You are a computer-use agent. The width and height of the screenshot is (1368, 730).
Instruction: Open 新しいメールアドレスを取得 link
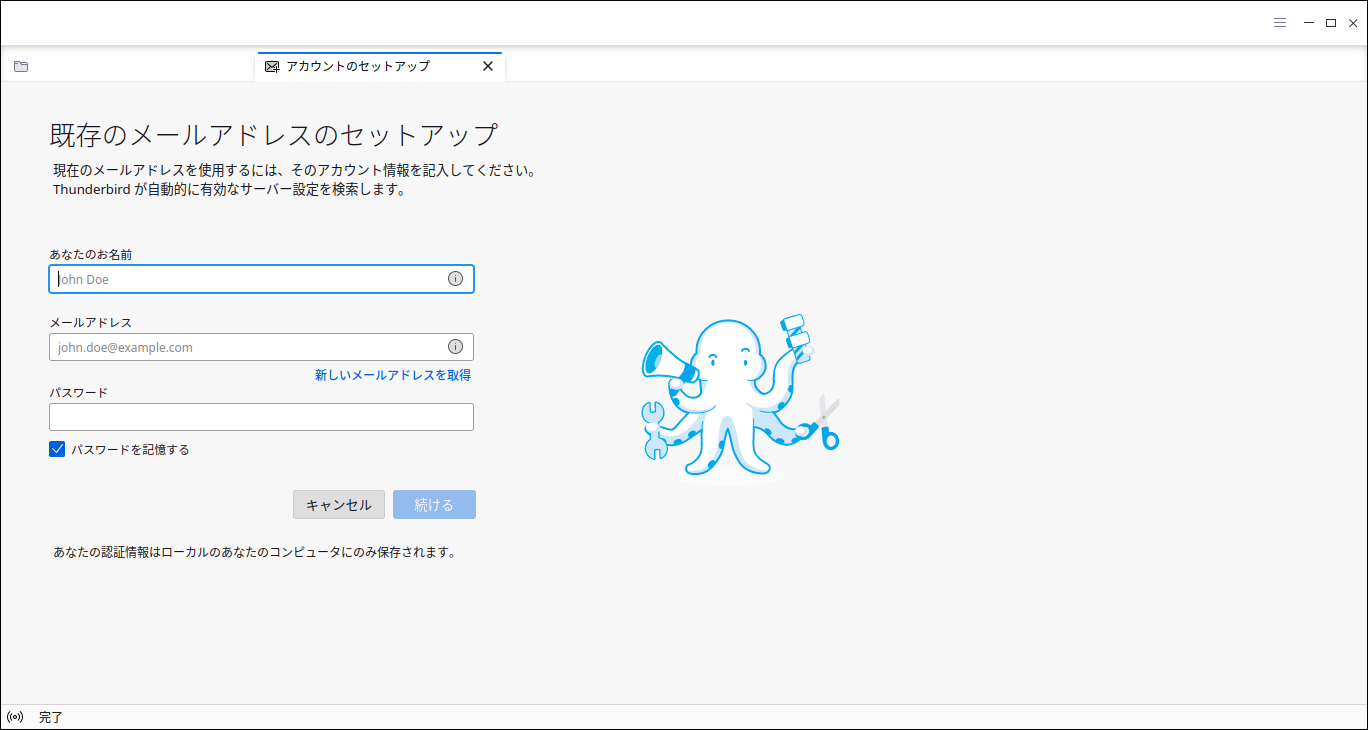click(x=392, y=375)
